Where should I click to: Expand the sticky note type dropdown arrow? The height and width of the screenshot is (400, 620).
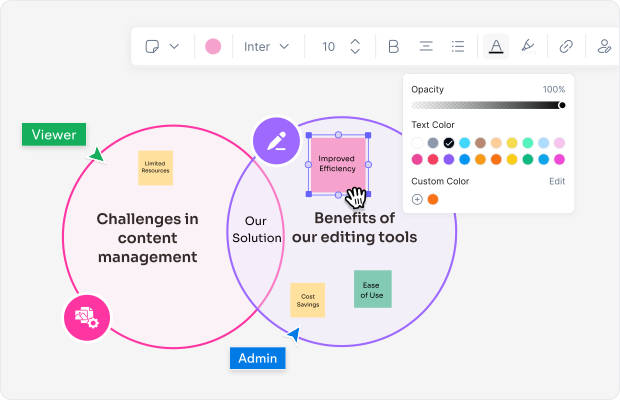(x=175, y=46)
